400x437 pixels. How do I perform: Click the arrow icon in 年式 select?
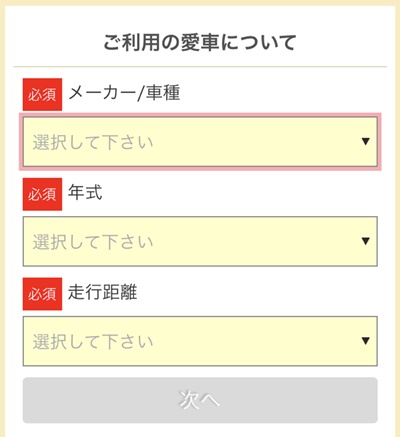(365, 241)
